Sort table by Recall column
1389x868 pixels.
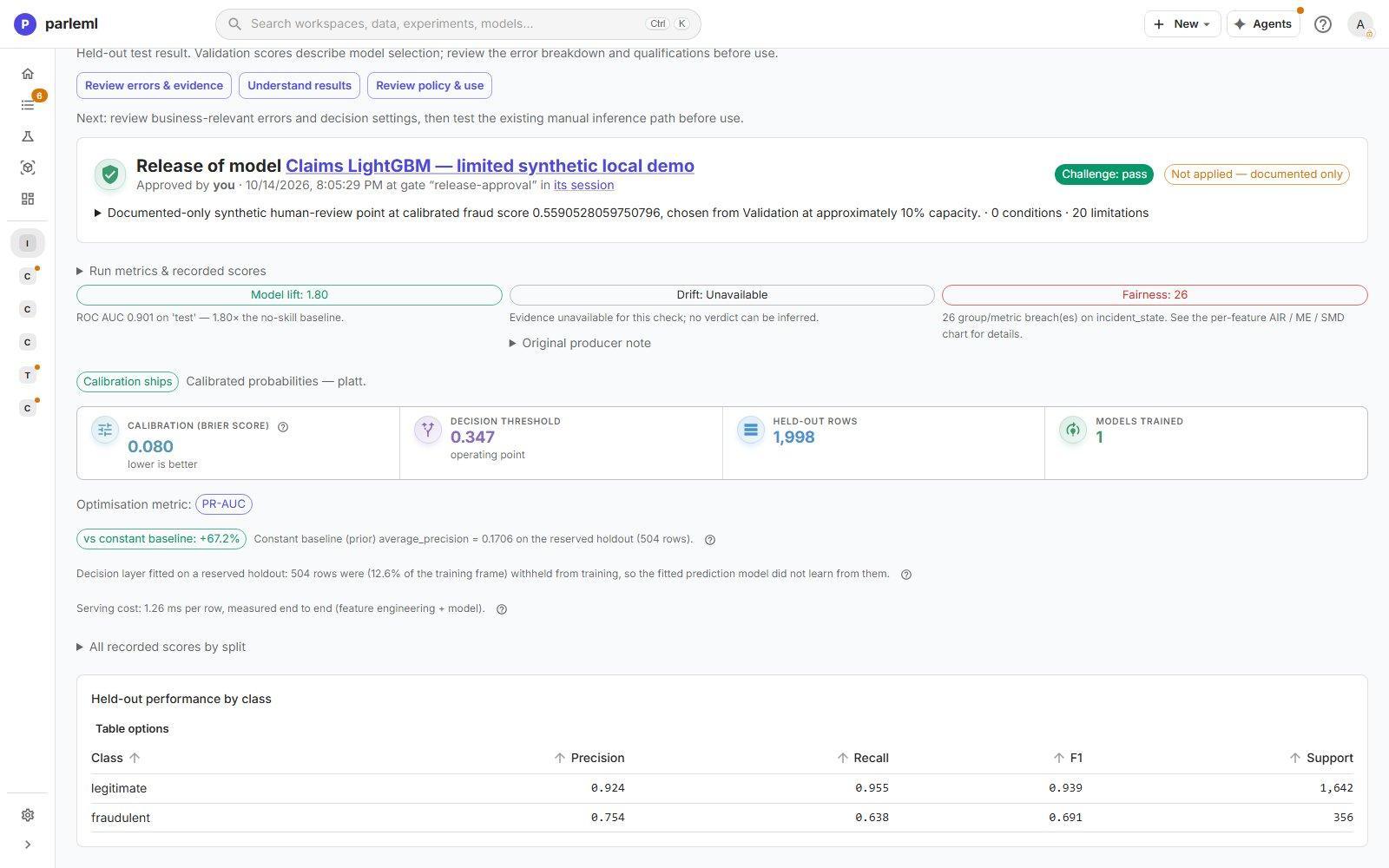pos(863,758)
